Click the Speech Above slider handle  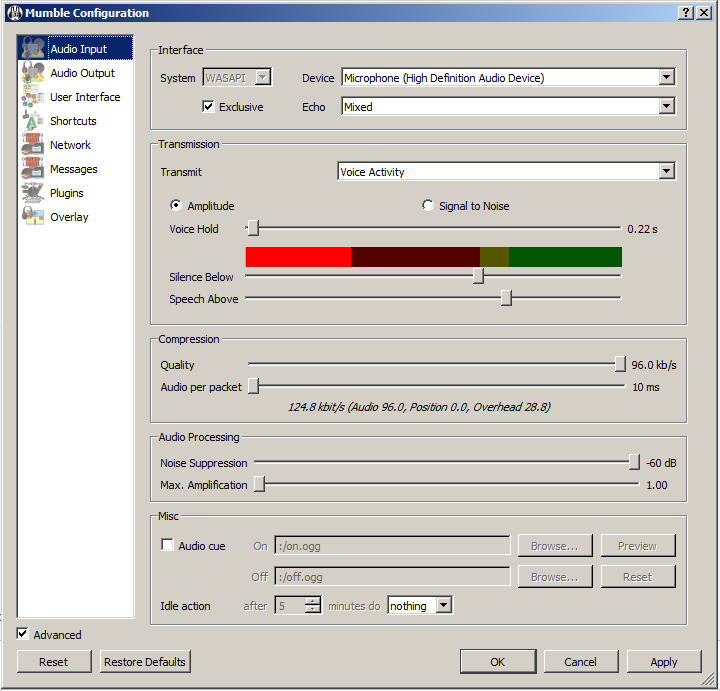coord(506,298)
